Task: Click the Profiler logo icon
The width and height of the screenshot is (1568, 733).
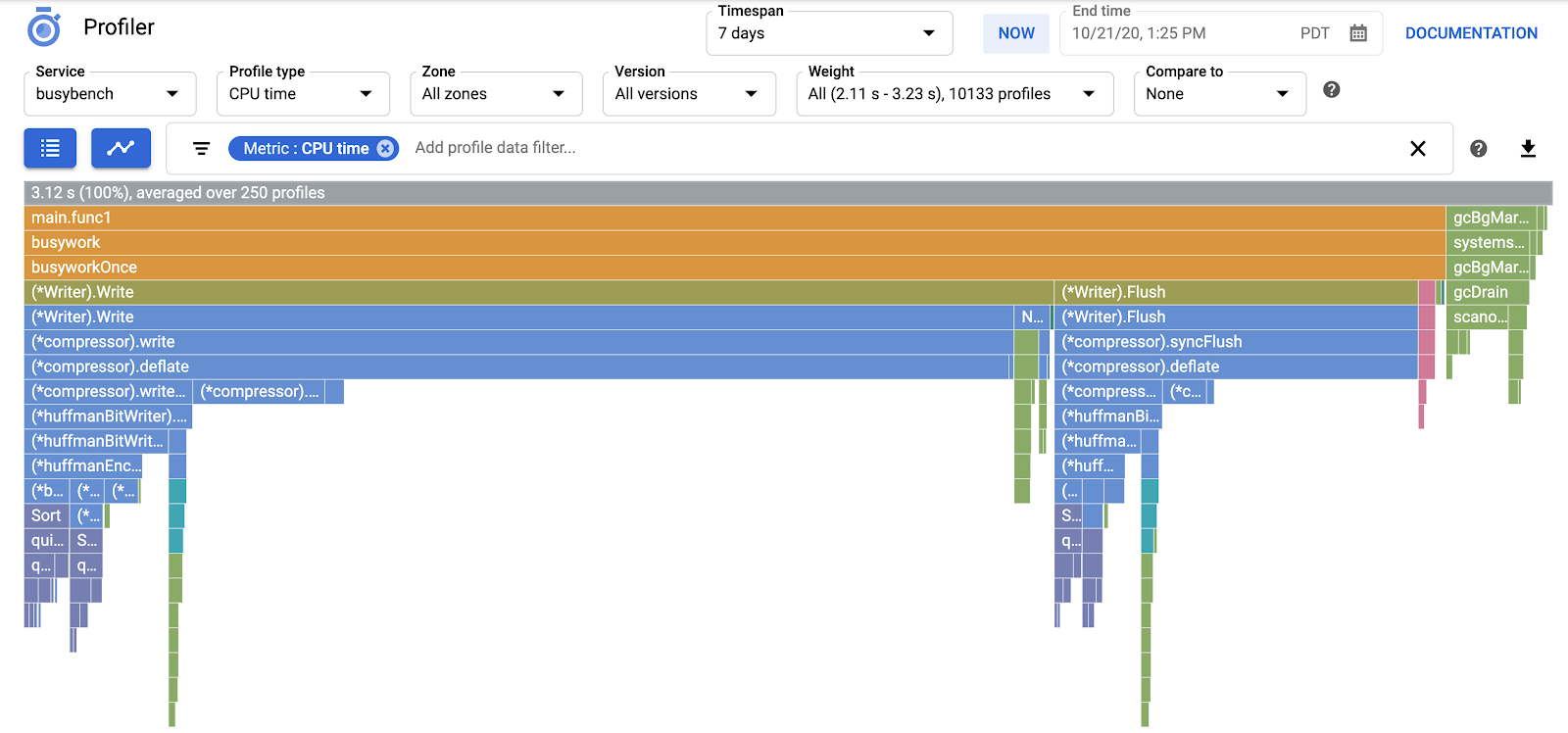Action: click(x=44, y=28)
